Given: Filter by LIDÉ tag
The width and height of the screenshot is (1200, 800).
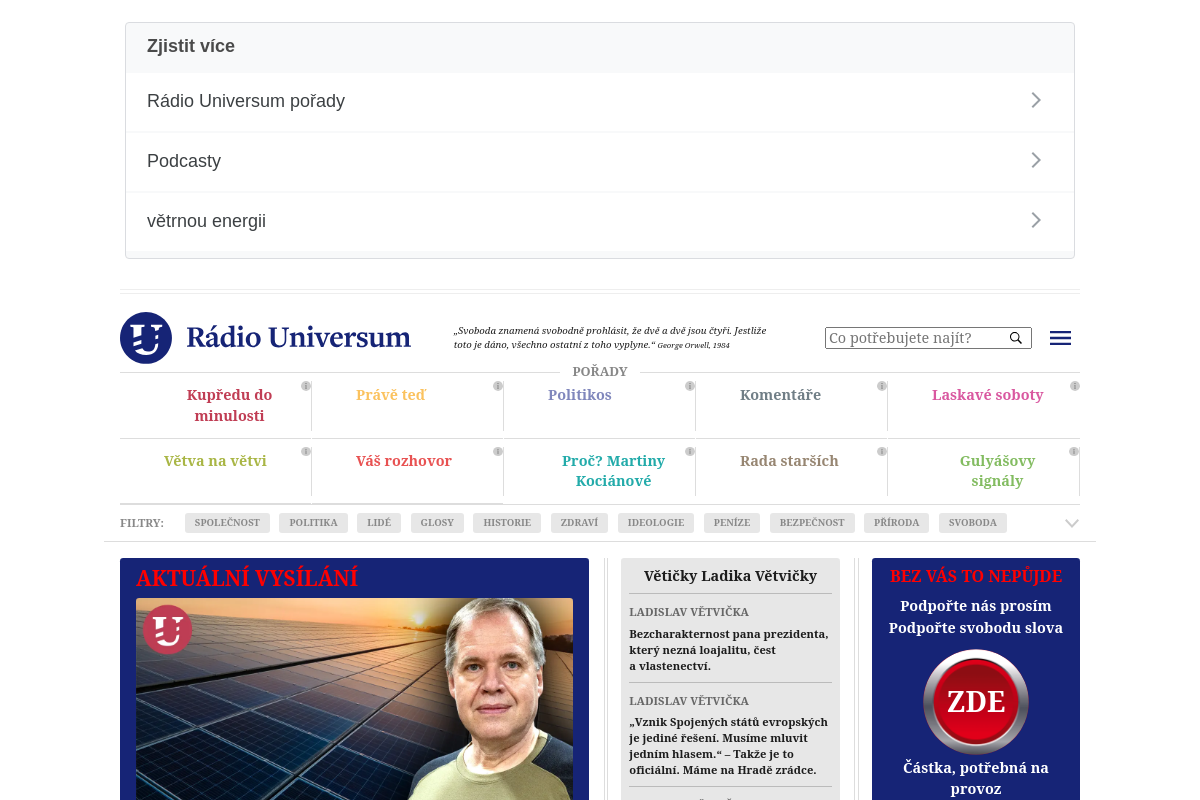Looking at the screenshot, I should click(379, 523).
